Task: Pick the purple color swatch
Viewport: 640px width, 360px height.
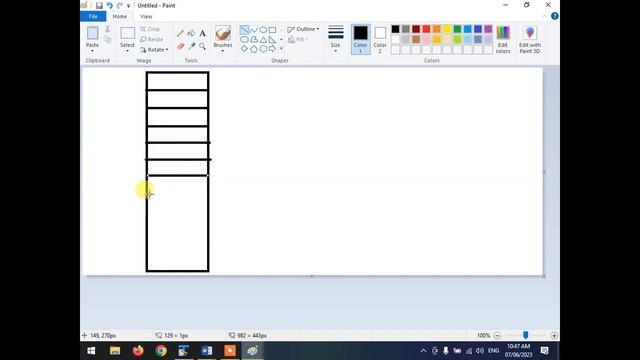Action: (489, 29)
